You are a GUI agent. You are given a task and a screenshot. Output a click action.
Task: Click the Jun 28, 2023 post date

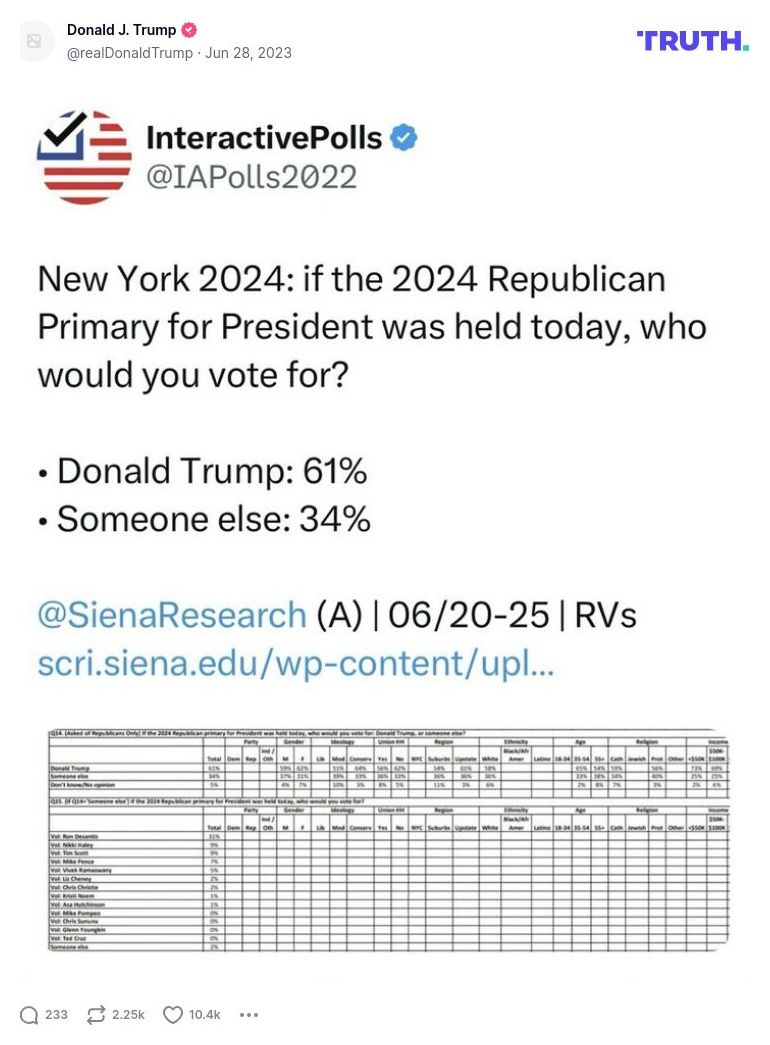click(x=249, y=53)
